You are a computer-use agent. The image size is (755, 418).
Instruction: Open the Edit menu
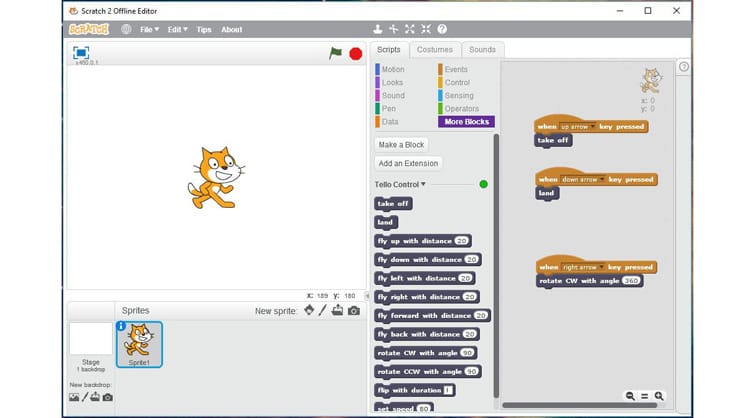177,29
